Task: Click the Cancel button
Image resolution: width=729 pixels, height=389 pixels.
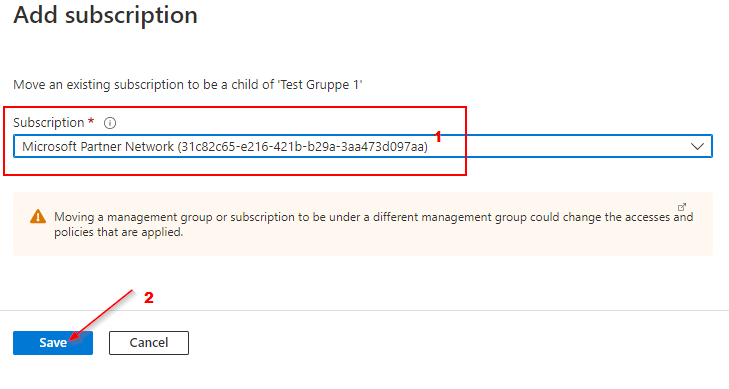Action: (149, 343)
